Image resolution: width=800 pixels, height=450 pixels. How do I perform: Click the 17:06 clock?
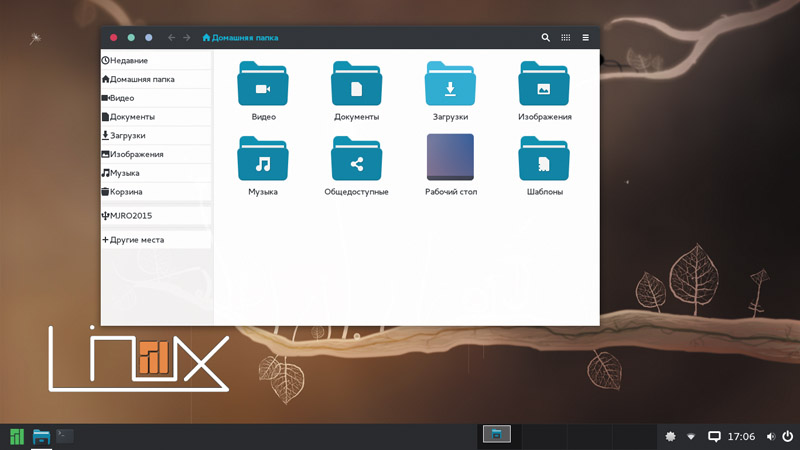pos(741,437)
